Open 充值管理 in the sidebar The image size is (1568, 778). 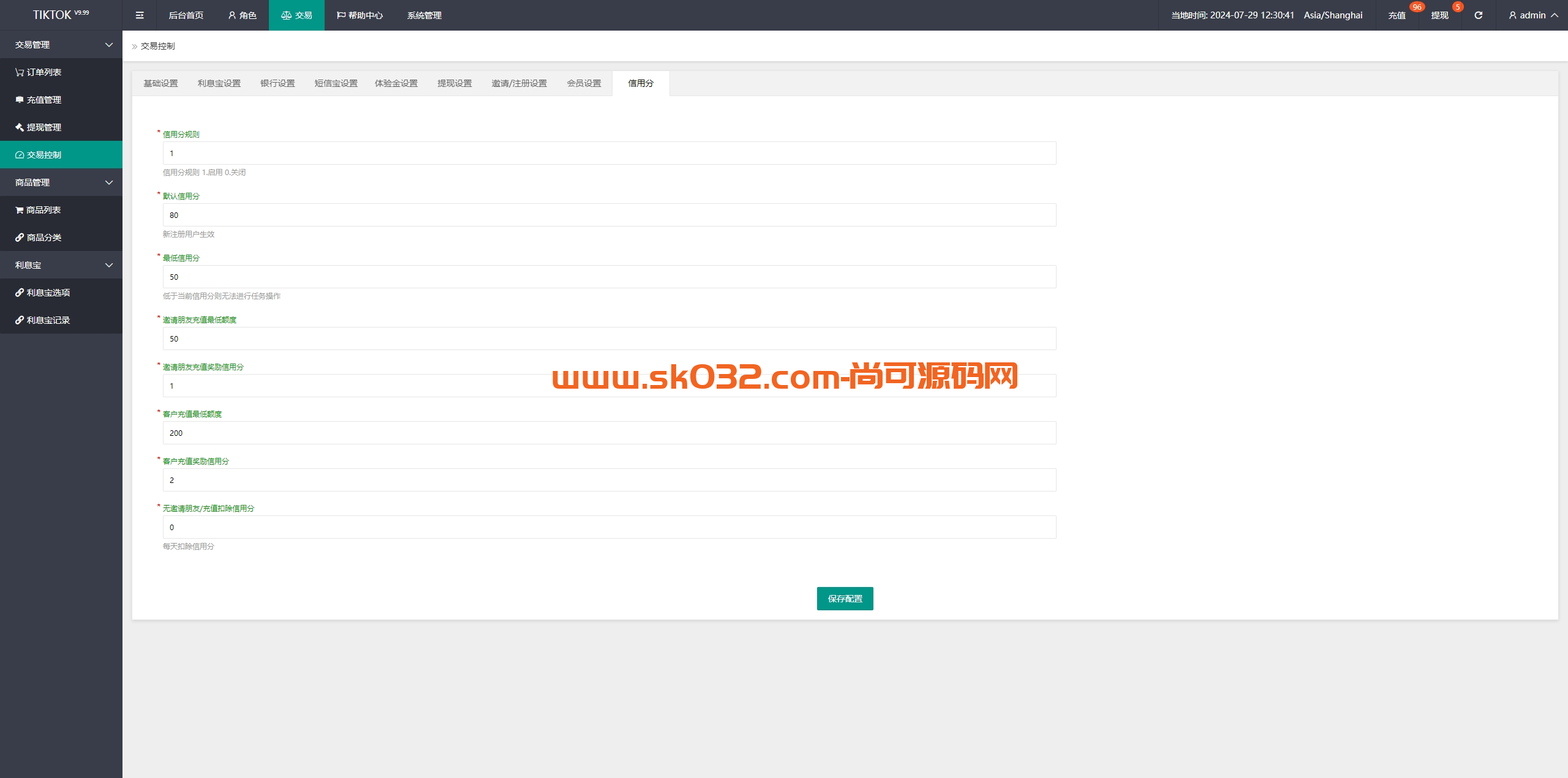(x=61, y=100)
